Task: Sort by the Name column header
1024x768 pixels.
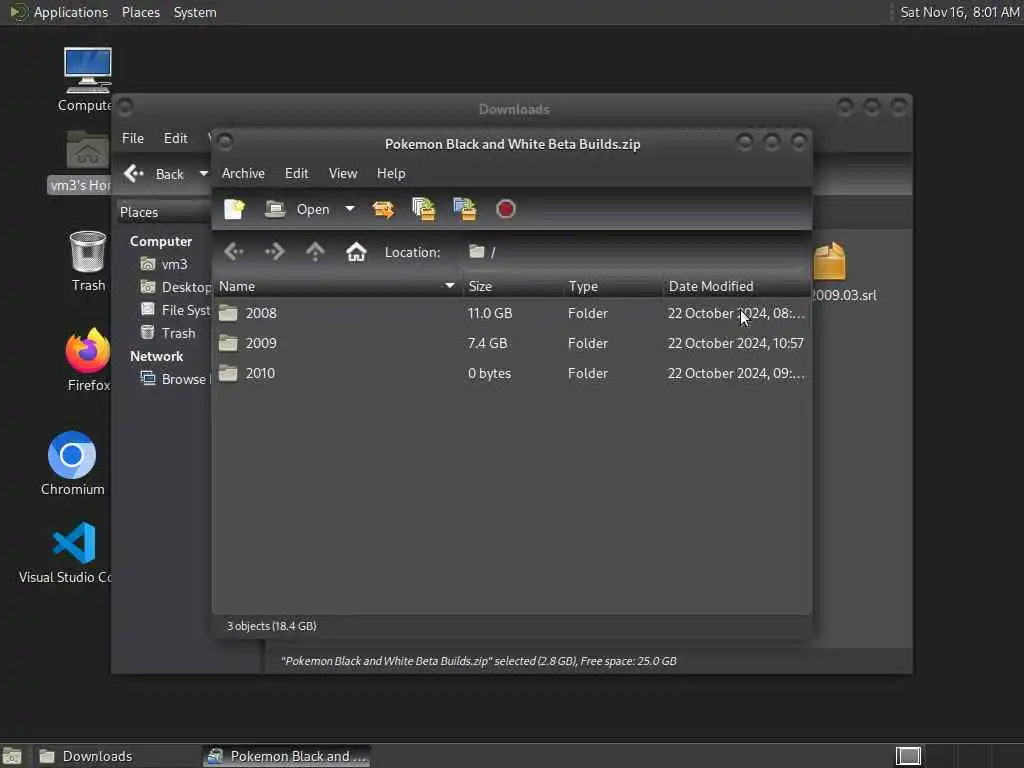Action: click(337, 286)
